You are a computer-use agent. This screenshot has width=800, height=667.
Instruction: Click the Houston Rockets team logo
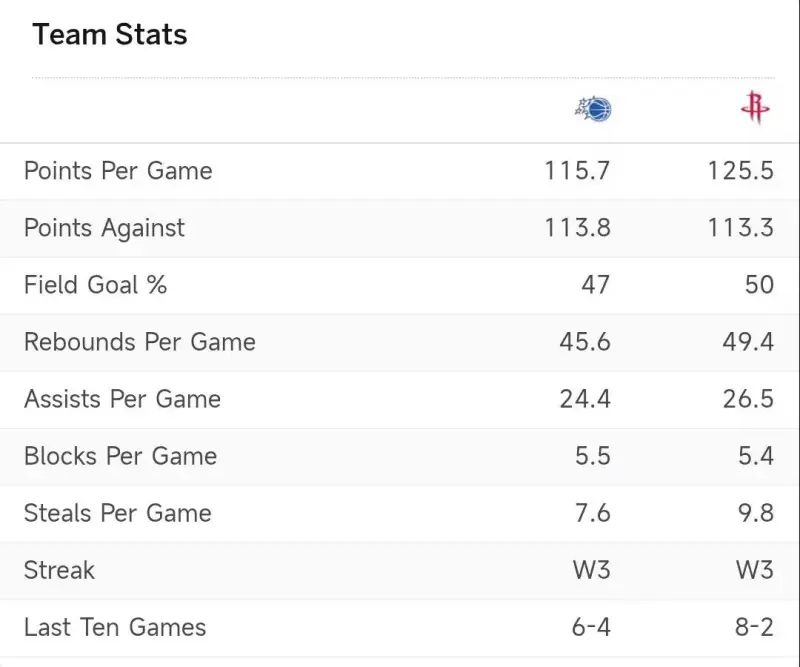point(755,107)
